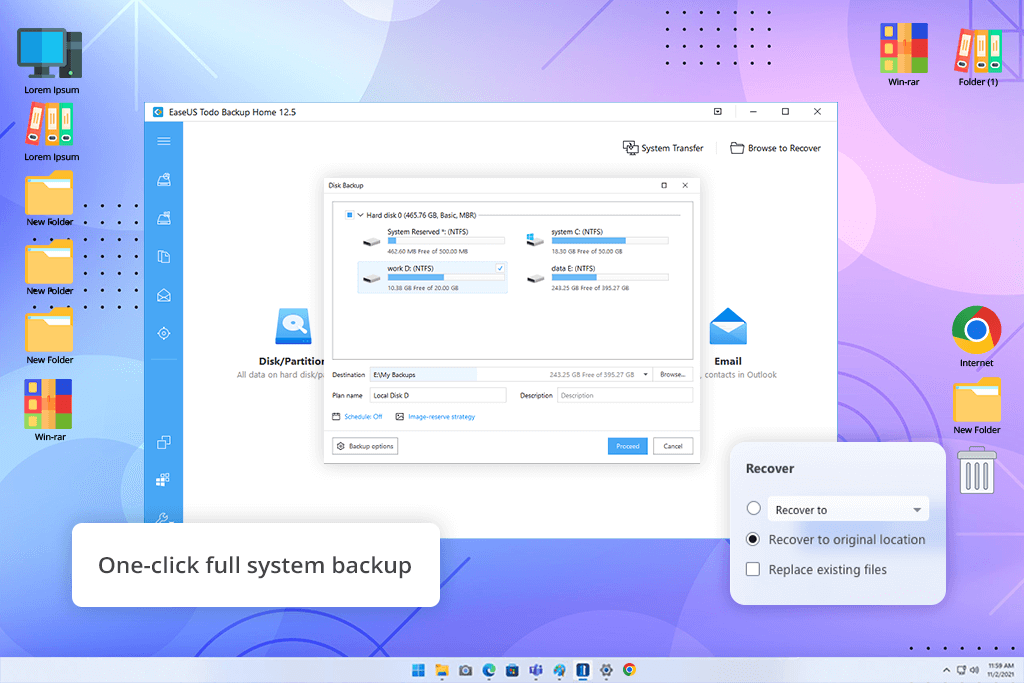Expand the Recover to dropdown
The image size is (1024, 683).
tap(917, 510)
